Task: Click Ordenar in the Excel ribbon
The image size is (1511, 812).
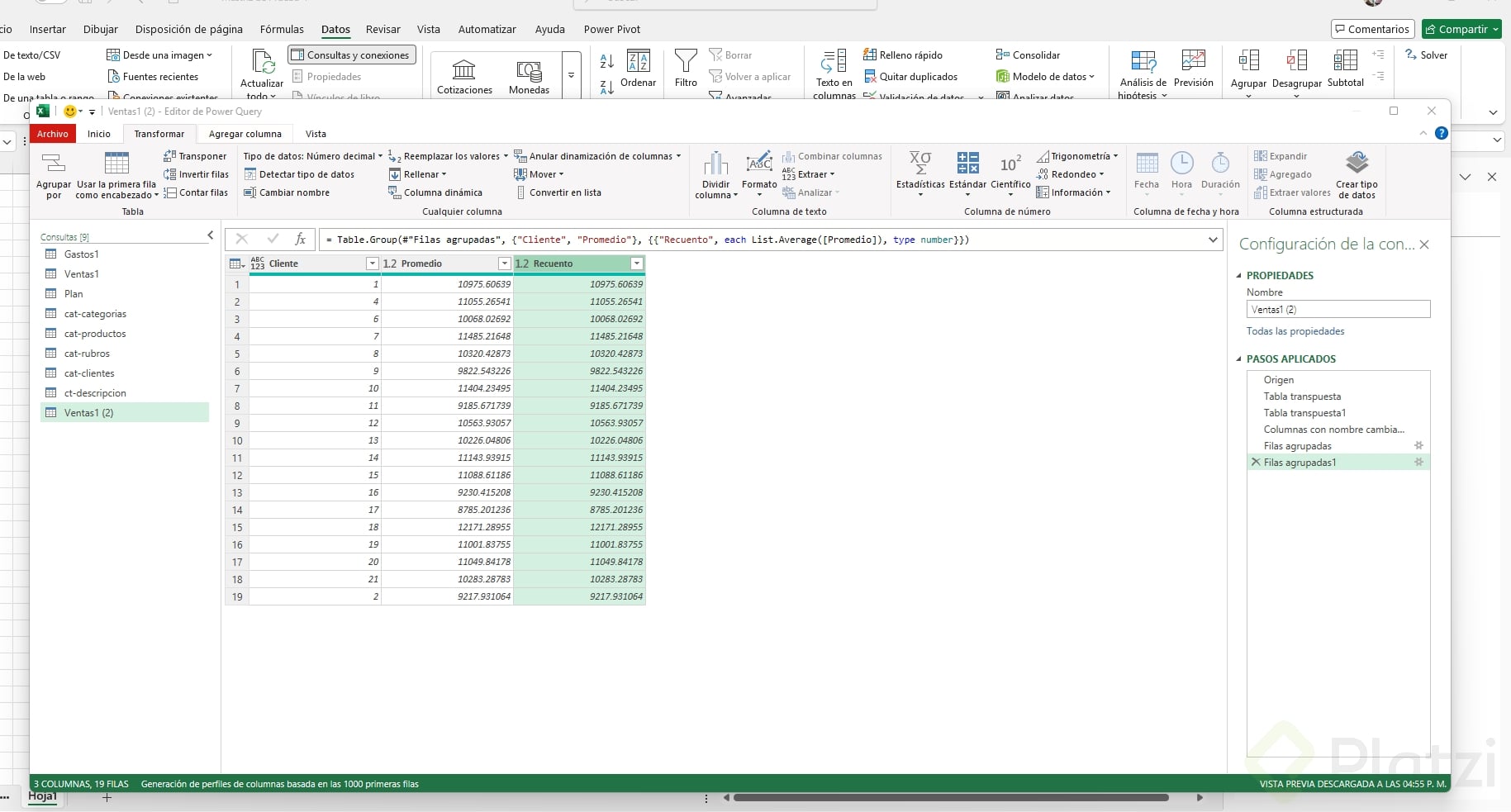Action: pyautogui.click(x=638, y=68)
